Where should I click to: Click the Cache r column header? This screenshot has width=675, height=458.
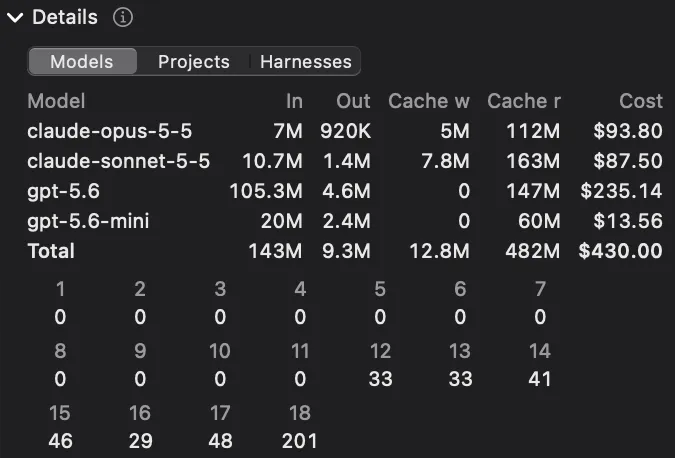[x=524, y=102]
